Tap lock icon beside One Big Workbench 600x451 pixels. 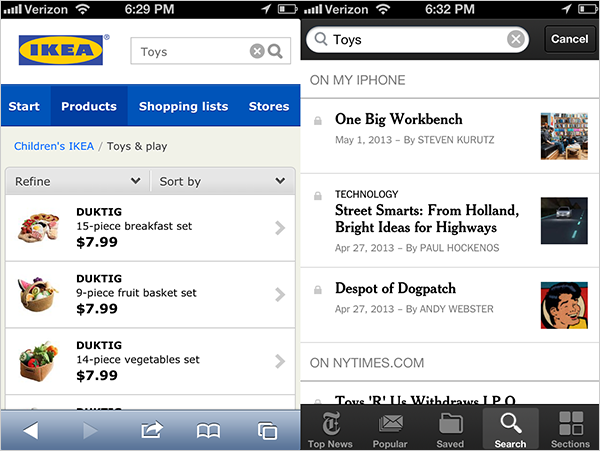coord(318,120)
